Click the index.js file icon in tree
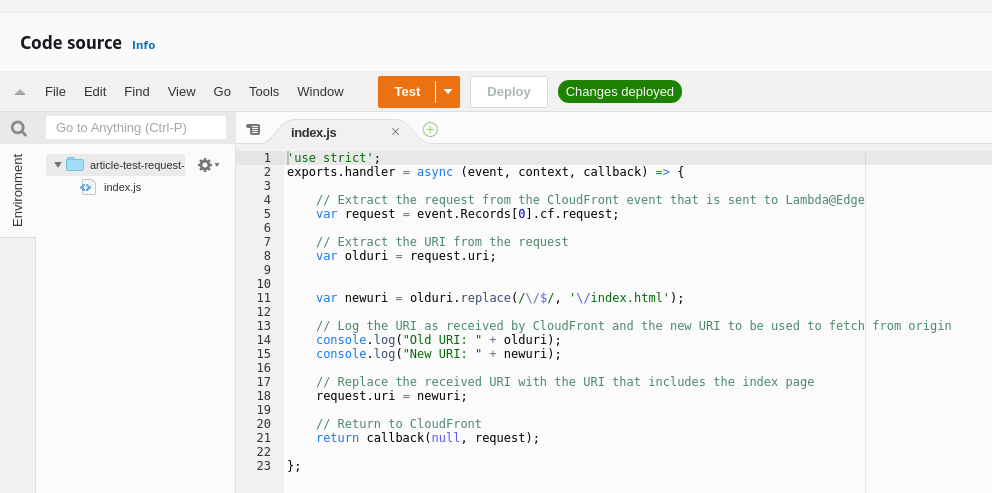The image size is (992, 493). (88, 187)
